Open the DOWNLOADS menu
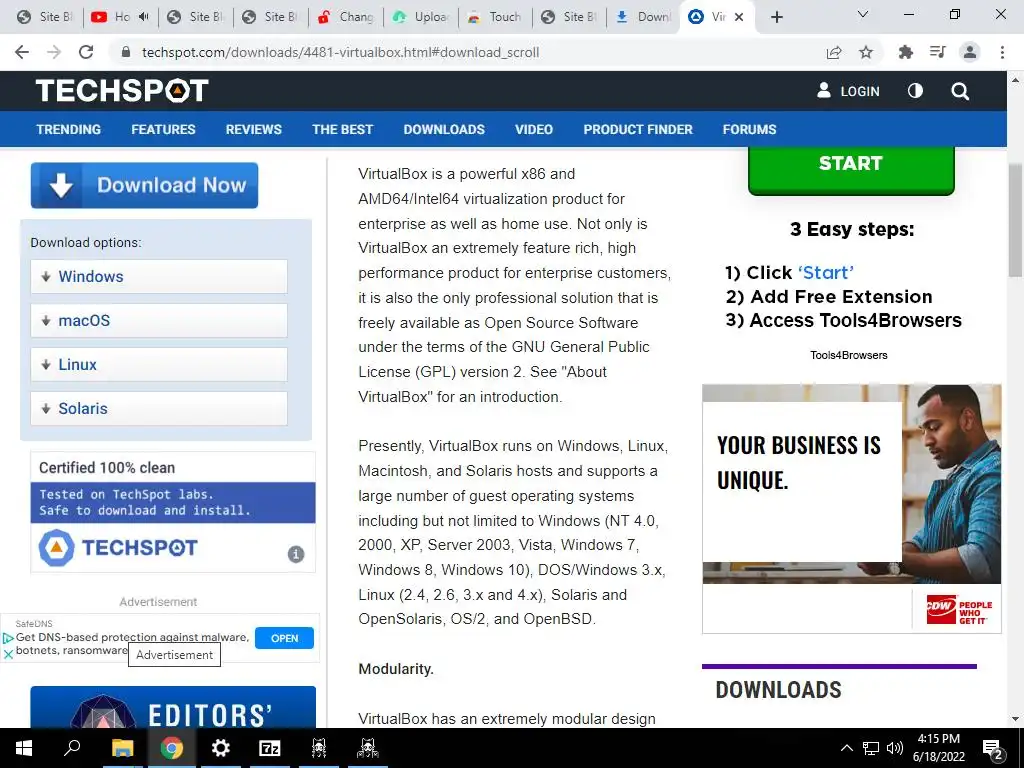 pyautogui.click(x=444, y=129)
